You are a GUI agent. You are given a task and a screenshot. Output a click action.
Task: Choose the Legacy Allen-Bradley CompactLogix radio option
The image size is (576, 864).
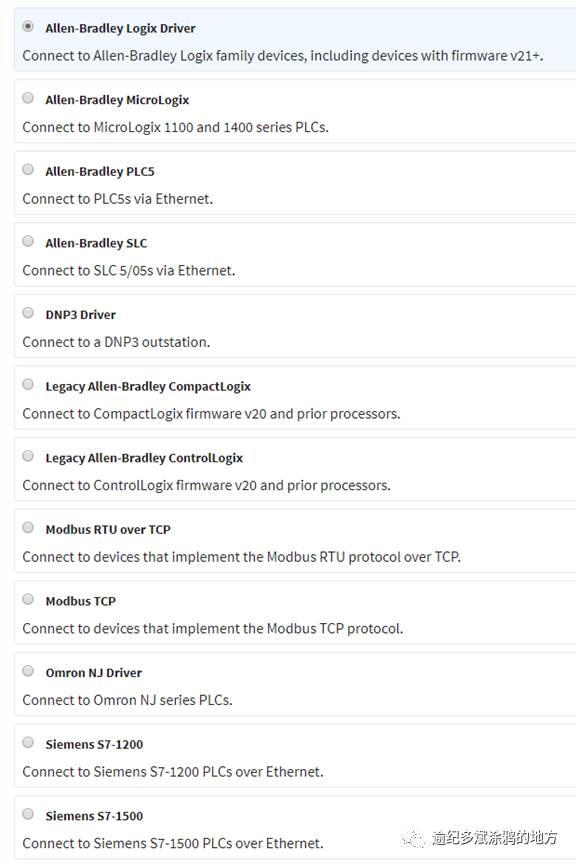(x=28, y=385)
